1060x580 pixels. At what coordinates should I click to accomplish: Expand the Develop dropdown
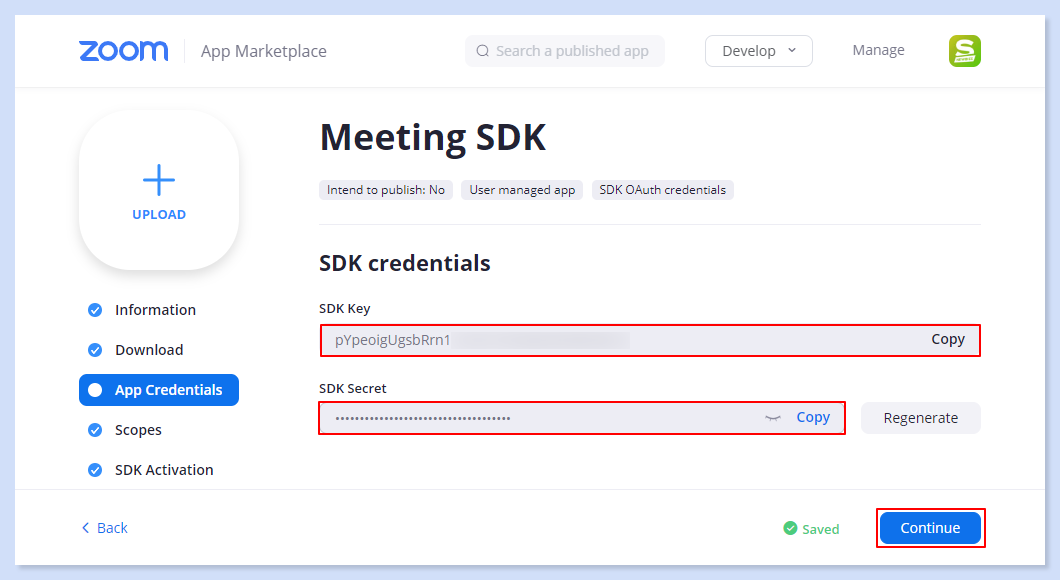click(758, 51)
